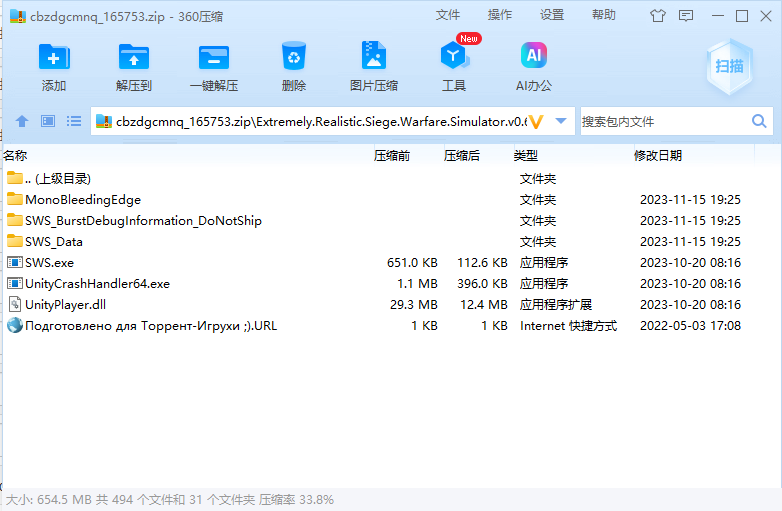Image resolution: width=782 pixels, height=511 pixels.
Task: Go up one directory with arrow icon
Action: pos(22,121)
